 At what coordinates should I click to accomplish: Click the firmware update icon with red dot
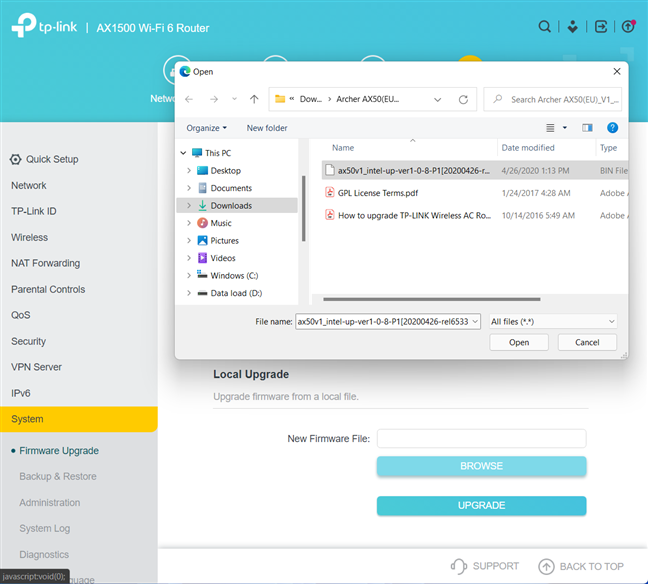coord(628,26)
